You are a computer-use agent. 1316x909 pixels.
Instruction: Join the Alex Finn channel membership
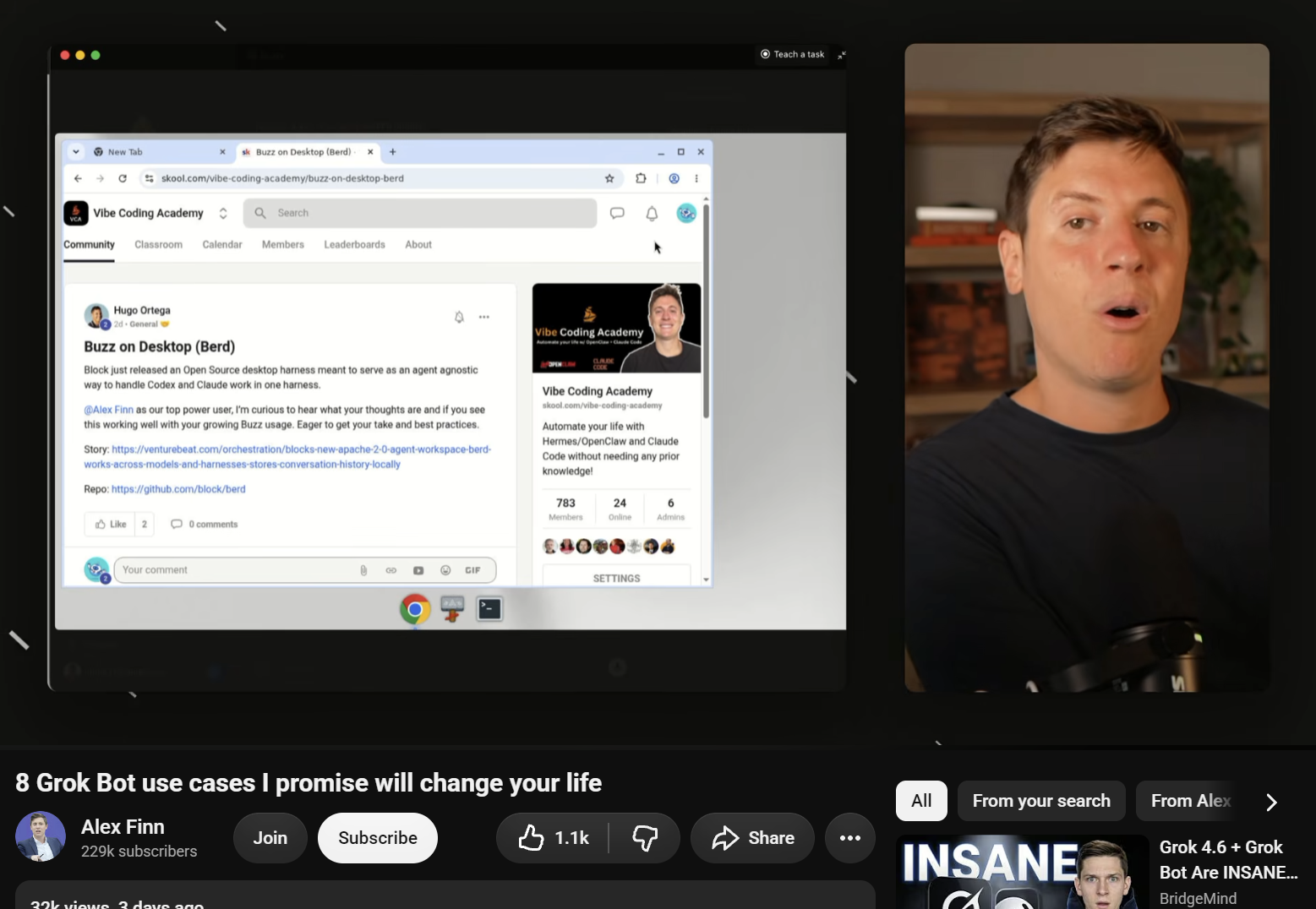point(270,838)
